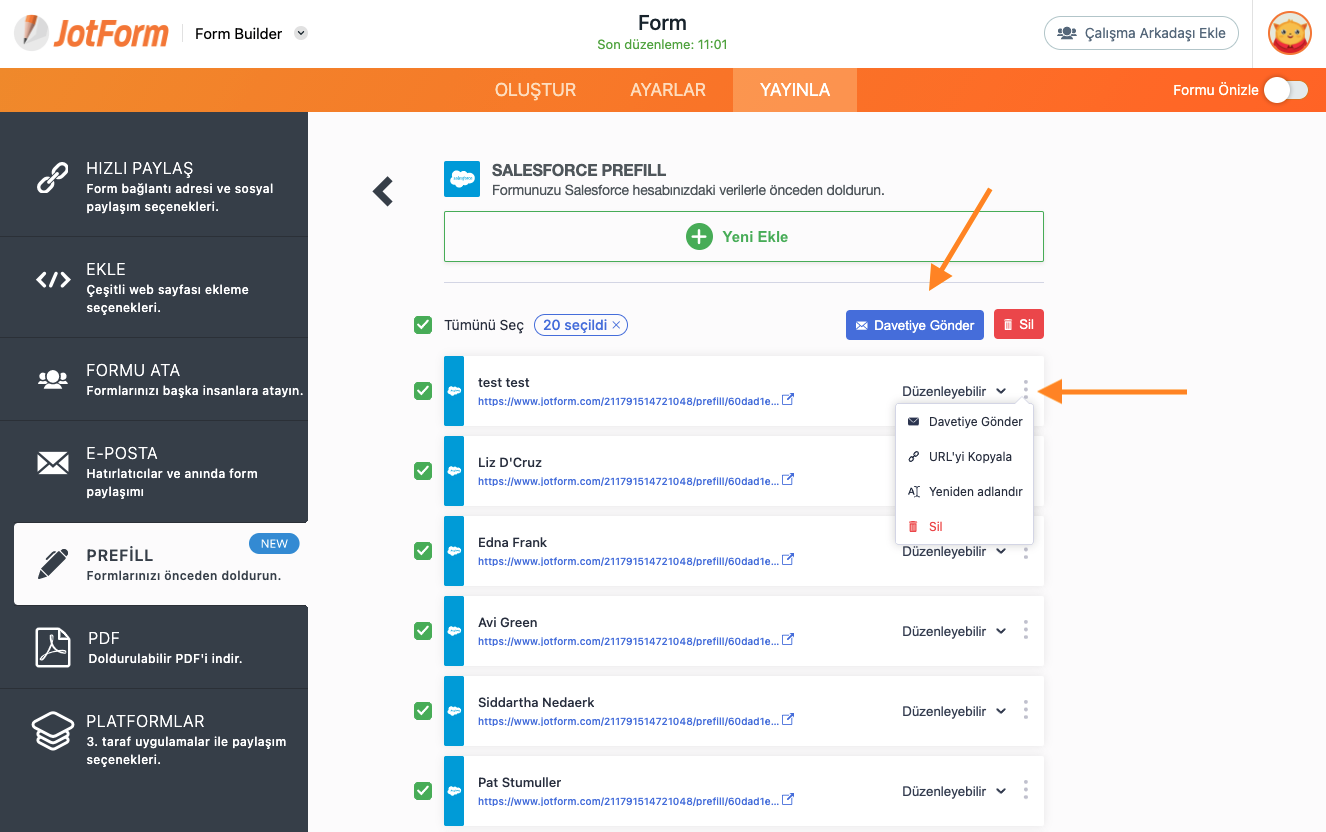
Task: Deselect the Edna Frank row checkbox
Action: point(423,551)
